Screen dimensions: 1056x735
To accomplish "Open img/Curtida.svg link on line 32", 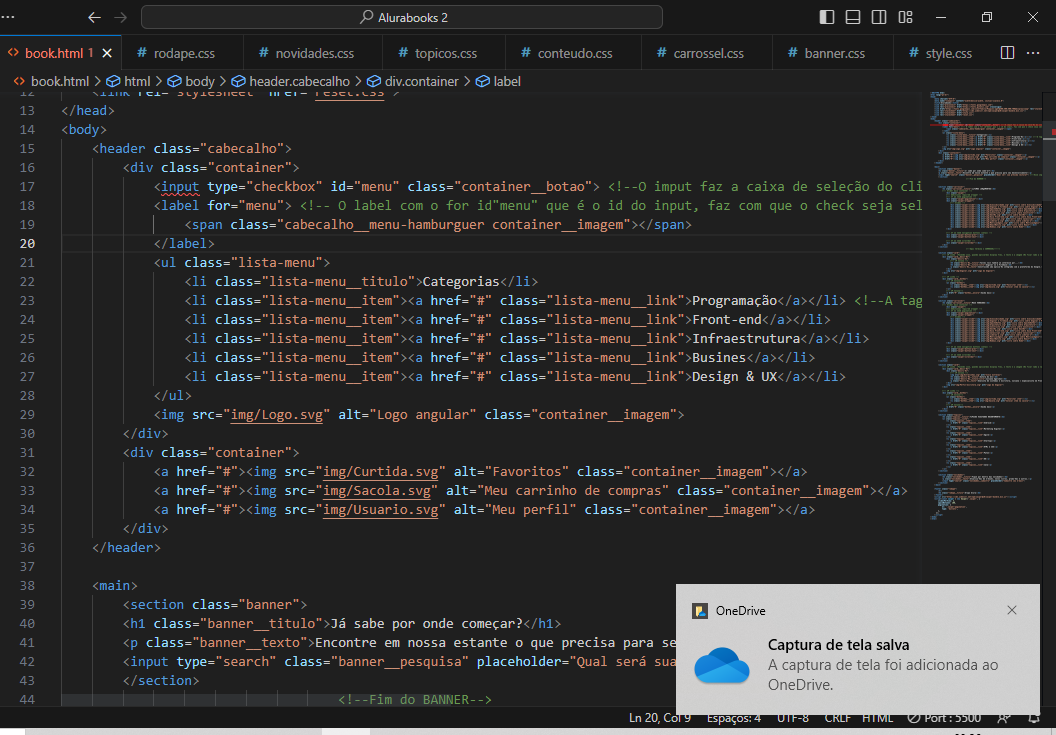I will 381,472.
